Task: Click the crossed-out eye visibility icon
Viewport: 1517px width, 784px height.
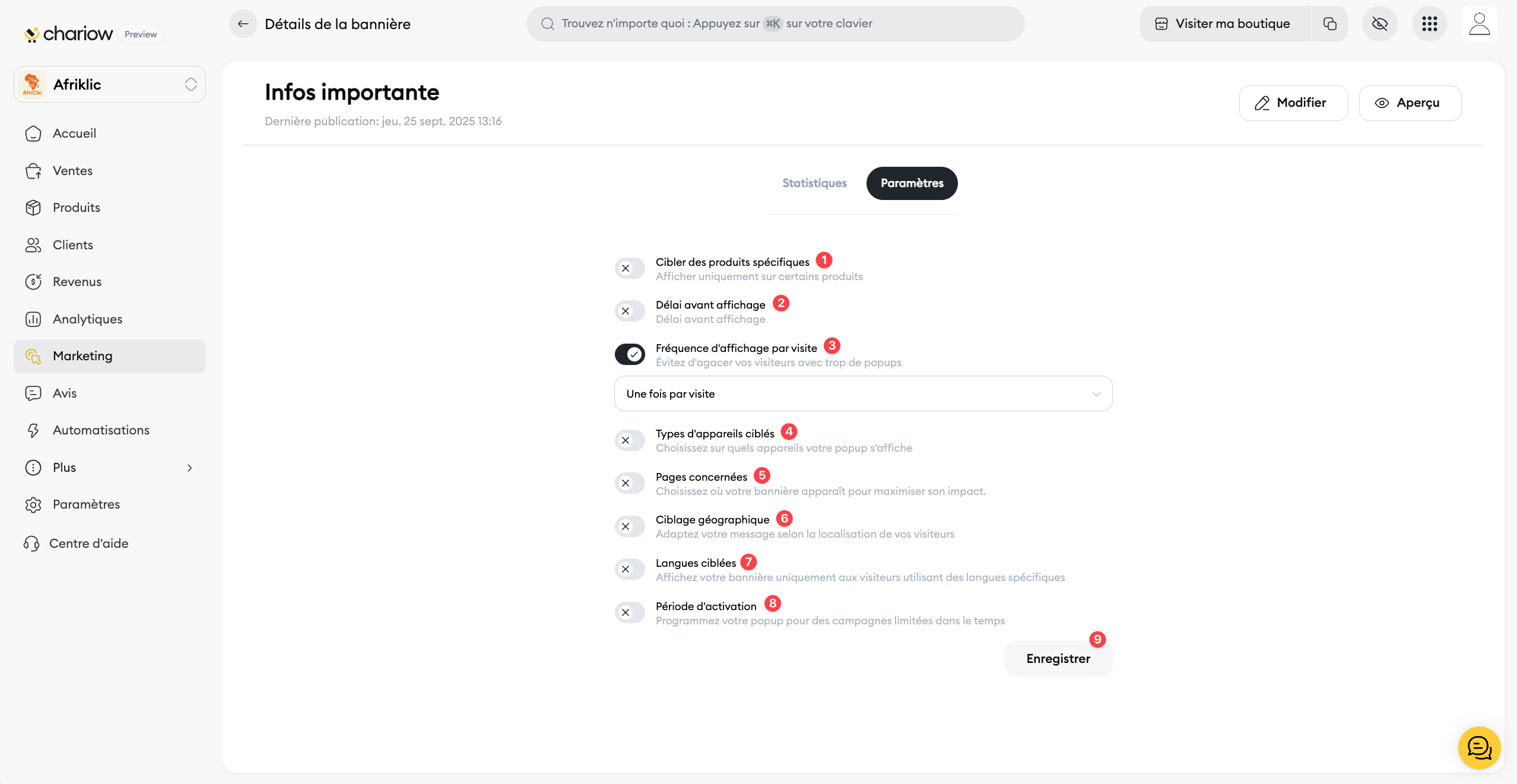Action: pos(1379,24)
